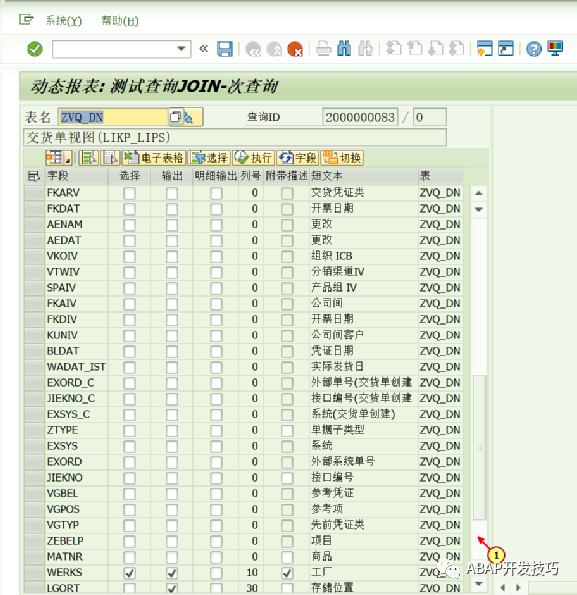Click the First Page icon
This screenshot has width=577, height=595.
394,49
